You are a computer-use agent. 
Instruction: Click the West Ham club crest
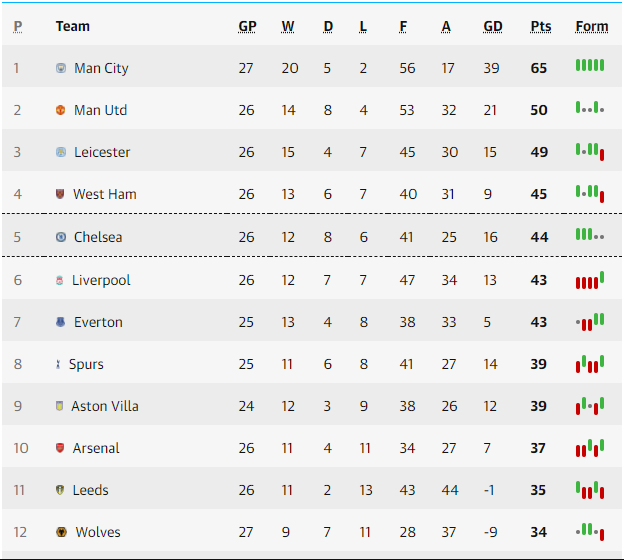[60, 194]
